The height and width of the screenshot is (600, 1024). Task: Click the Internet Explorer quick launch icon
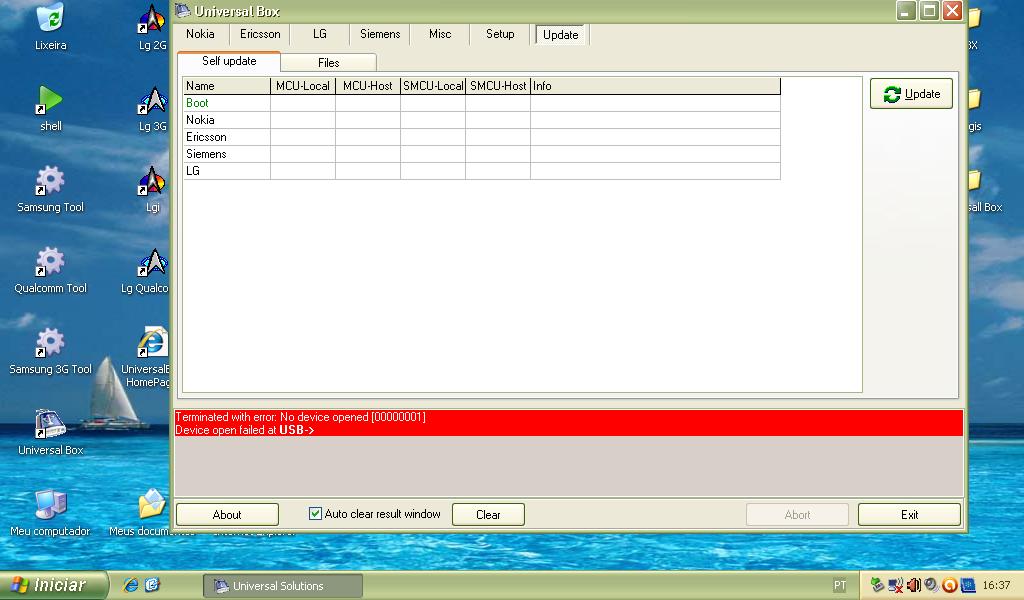130,585
